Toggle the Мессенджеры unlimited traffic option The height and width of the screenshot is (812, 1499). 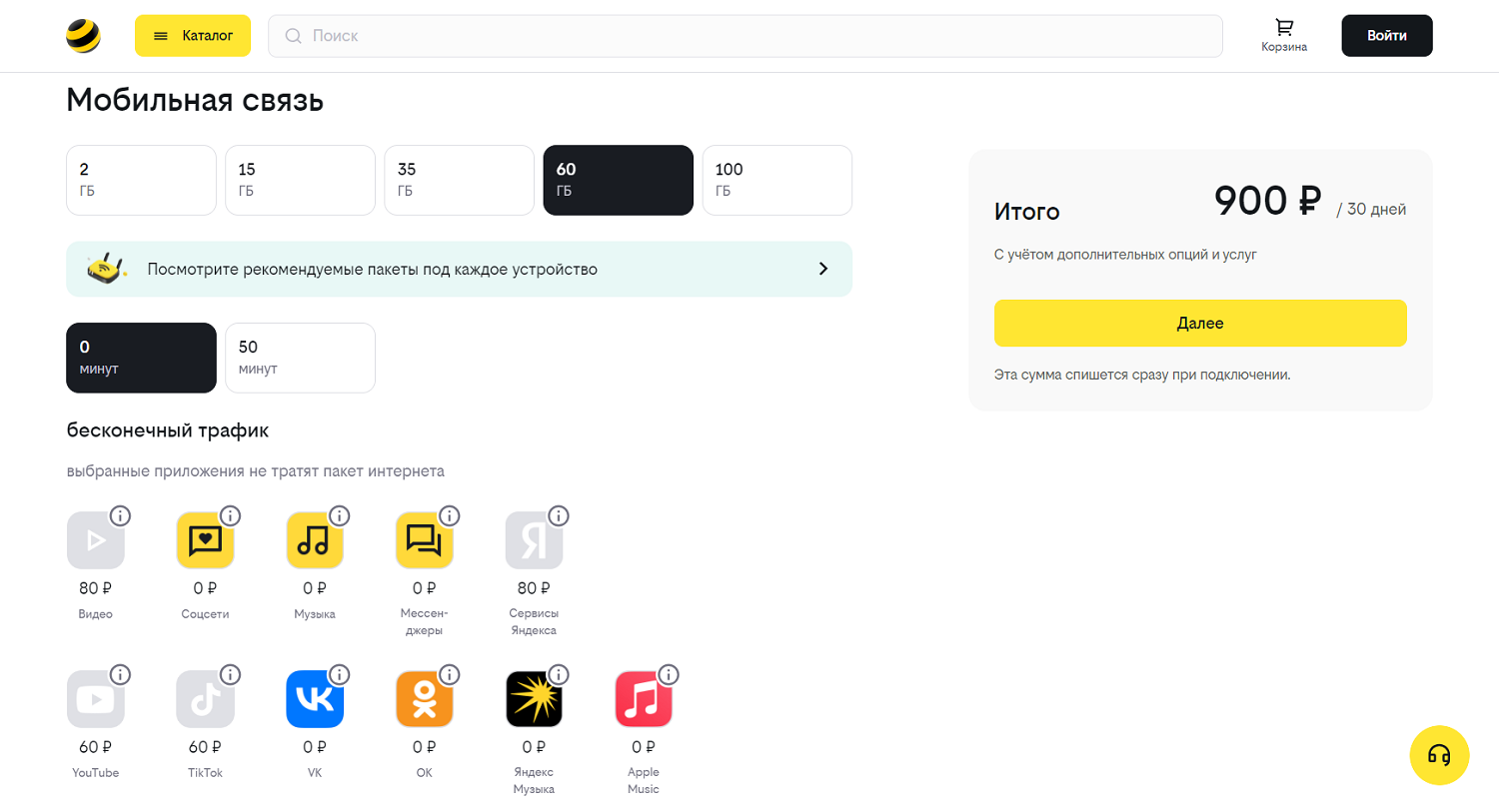[424, 540]
